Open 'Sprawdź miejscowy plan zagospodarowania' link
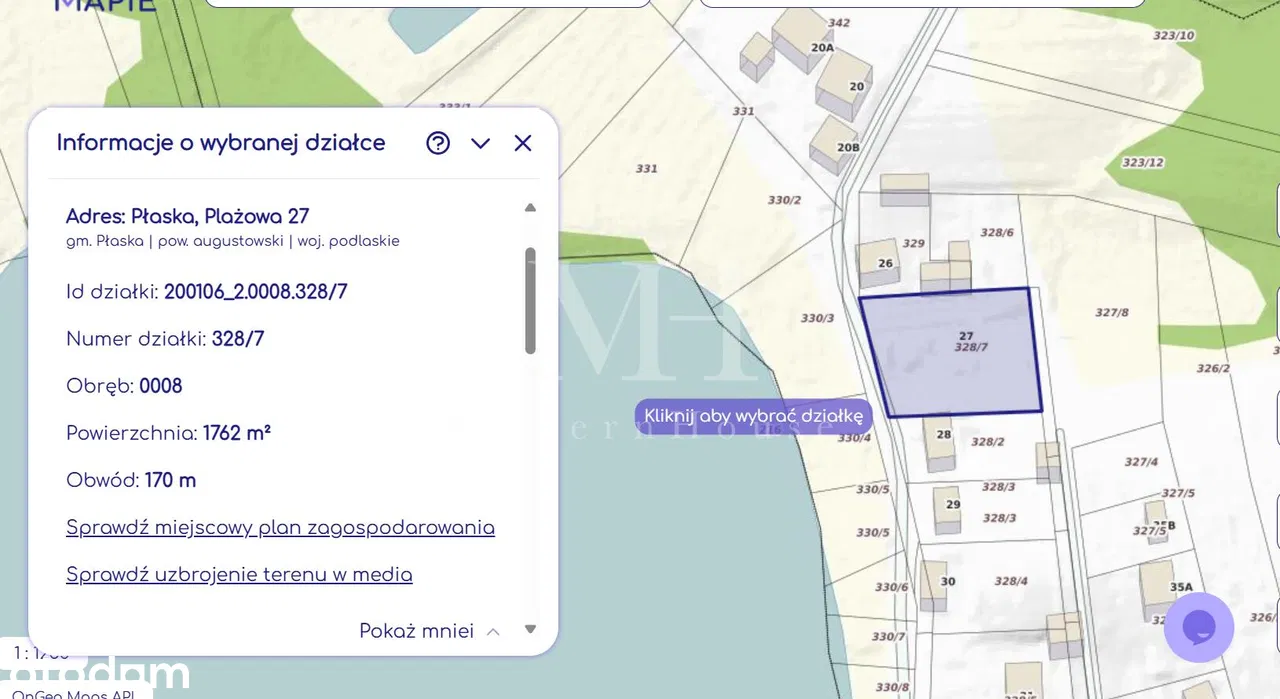Screen dimensions: 1280x699 click(280, 527)
